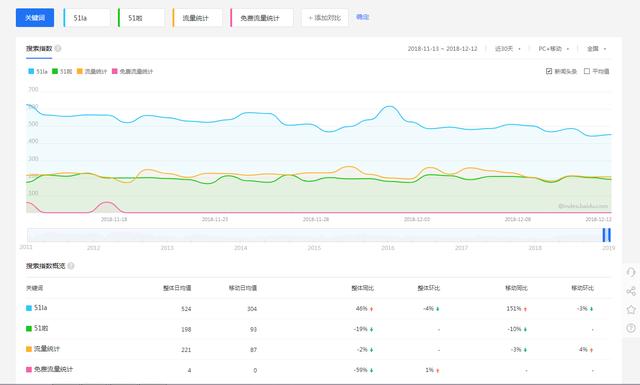Viewport: 640px width, 385px height.
Task: Switch to the 搜索指数 tab
Action: (x=39, y=49)
